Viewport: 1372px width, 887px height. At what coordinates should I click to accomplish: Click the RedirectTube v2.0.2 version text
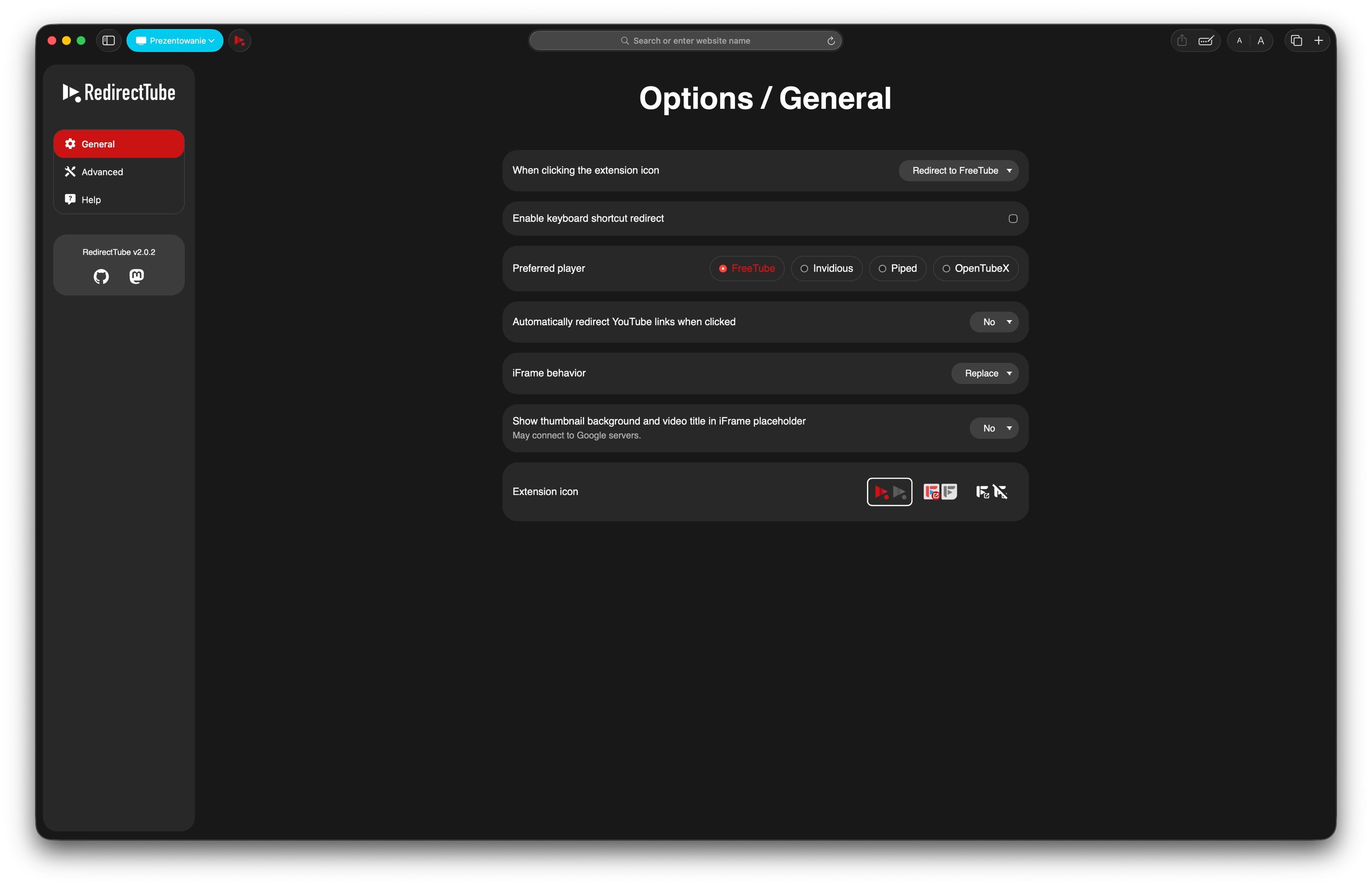(x=119, y=252)
